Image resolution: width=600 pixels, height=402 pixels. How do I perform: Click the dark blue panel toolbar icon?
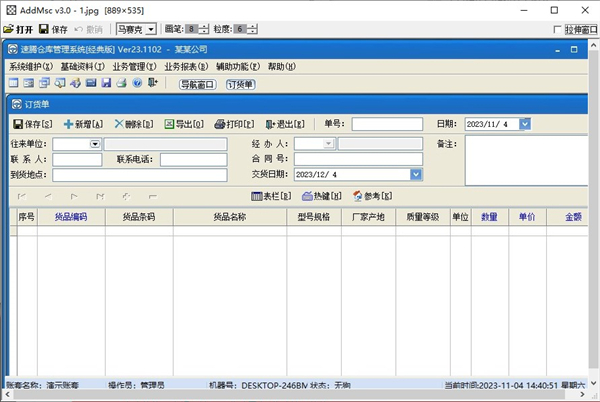pos(91,83)
